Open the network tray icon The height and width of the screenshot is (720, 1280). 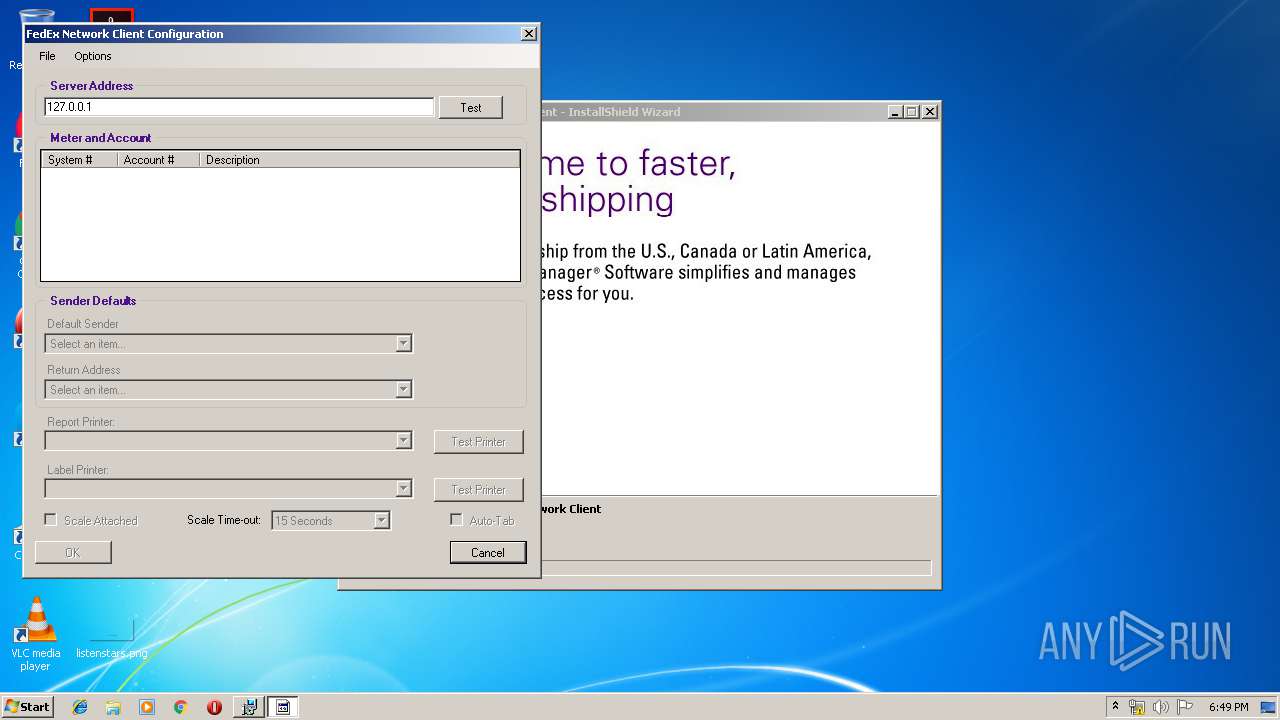coord(1137,707)
